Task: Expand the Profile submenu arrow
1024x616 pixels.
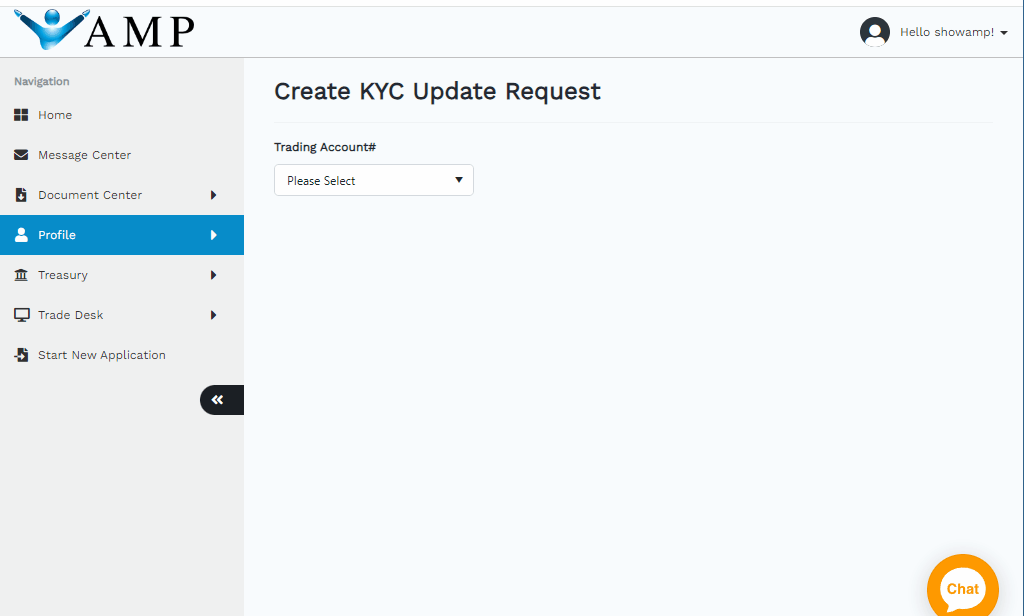Action: point(213,235)
